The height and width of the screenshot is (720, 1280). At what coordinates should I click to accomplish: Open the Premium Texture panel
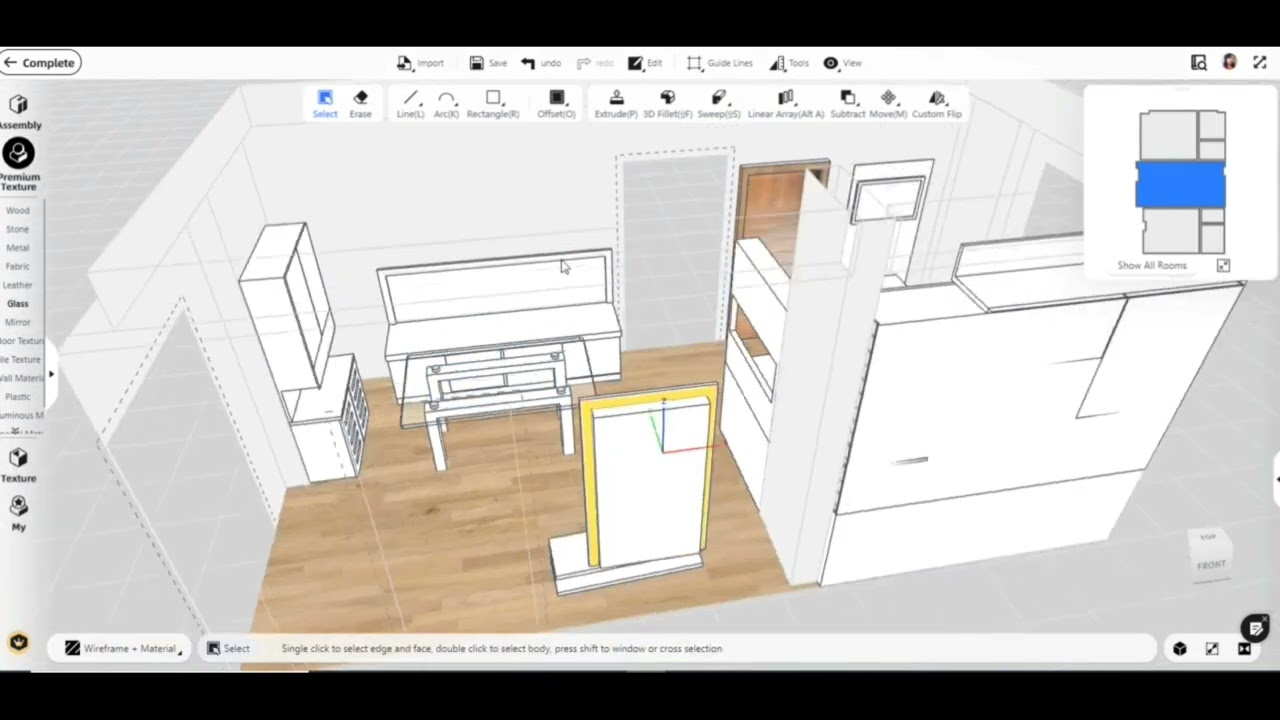[x=18, y=165]
